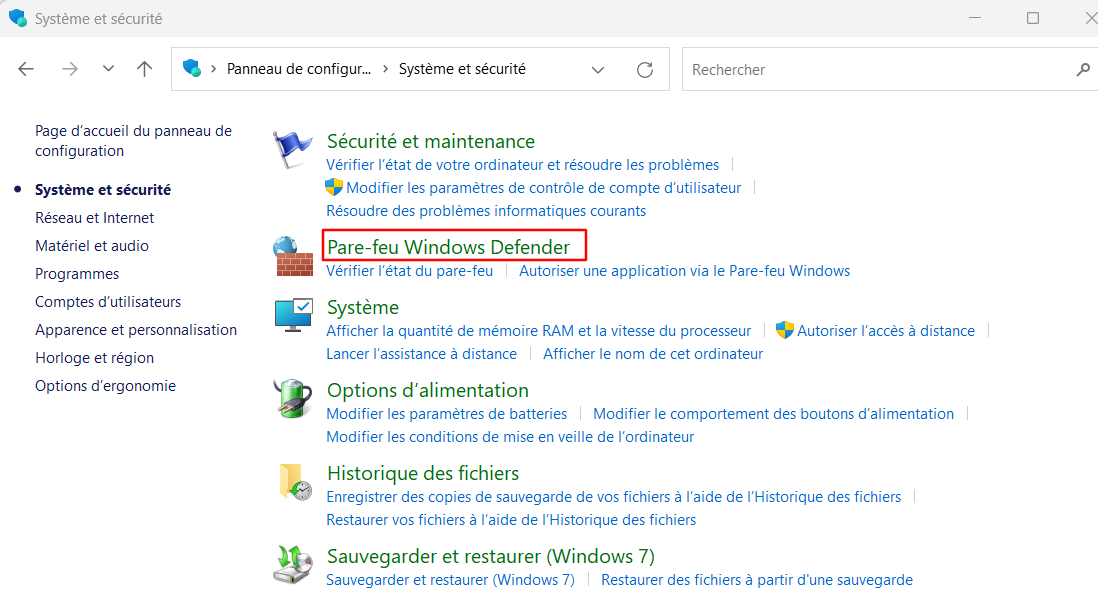Go up one level using the up arrow
Image resolution: width=1098 pixels, height=600 pixels.
click(144, 69)
